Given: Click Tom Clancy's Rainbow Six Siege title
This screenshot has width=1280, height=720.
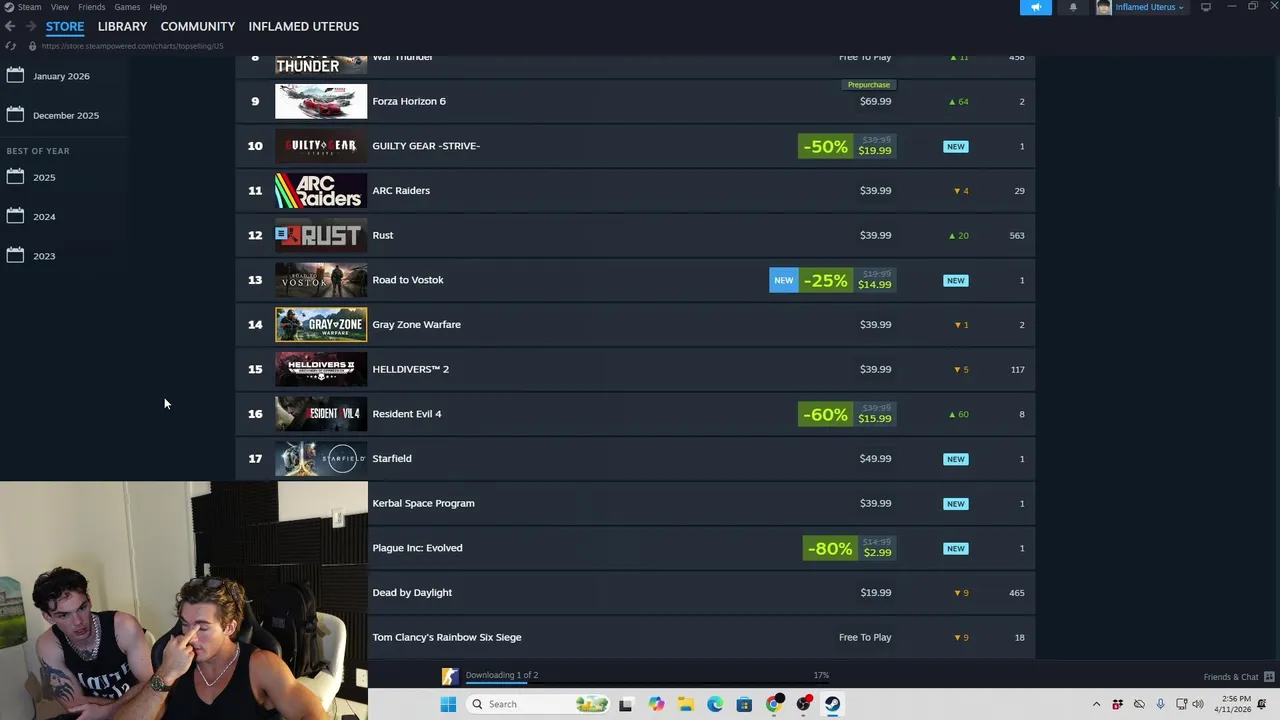Looking at the screenshot, I should (x=447, y=637).
